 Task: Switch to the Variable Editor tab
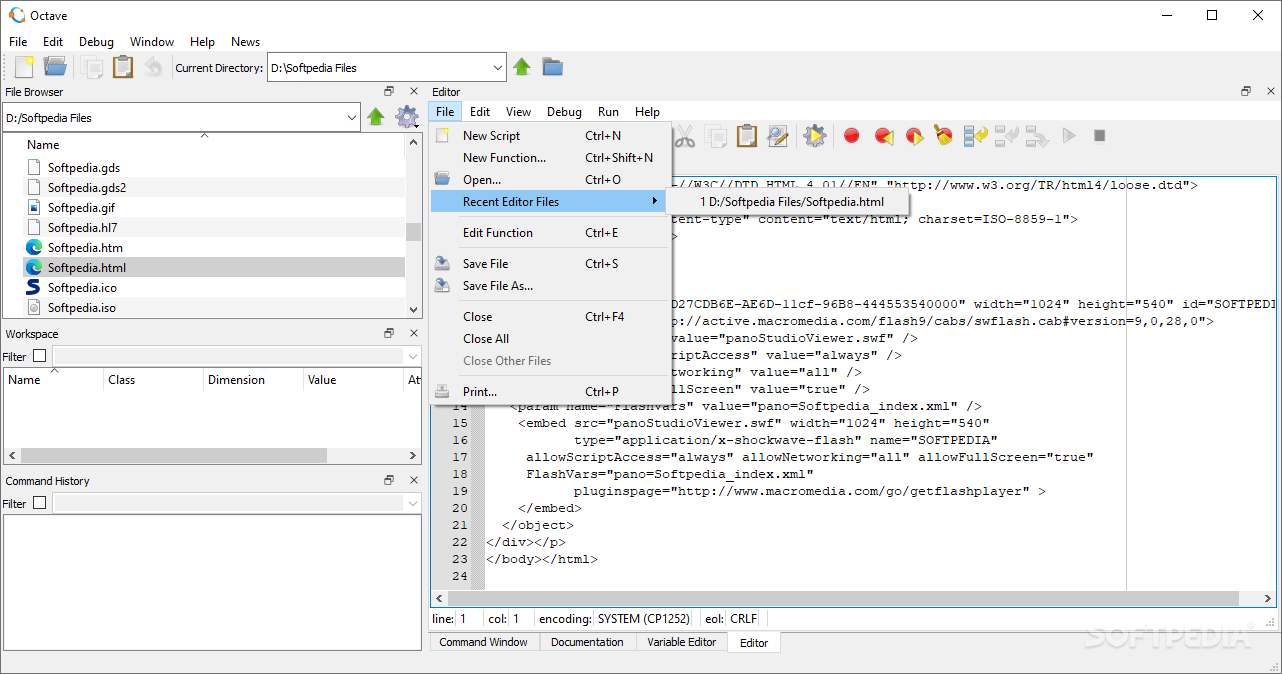coord(681,642)
